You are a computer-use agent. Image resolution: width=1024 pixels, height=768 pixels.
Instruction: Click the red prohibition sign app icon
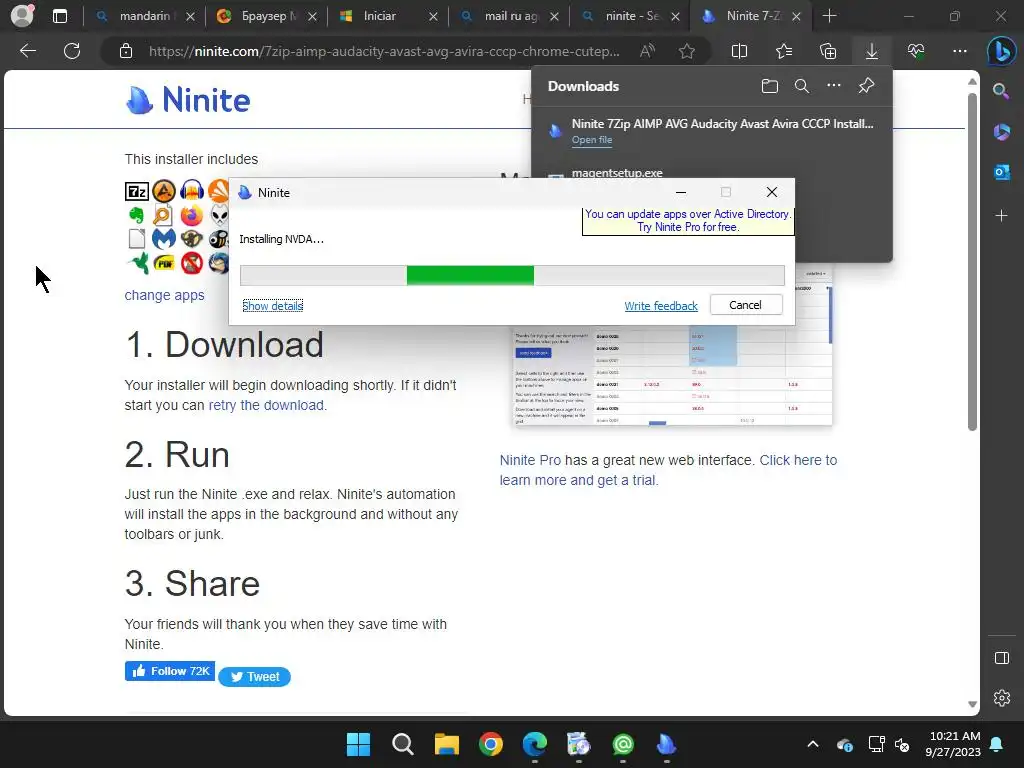coord(192,263)
